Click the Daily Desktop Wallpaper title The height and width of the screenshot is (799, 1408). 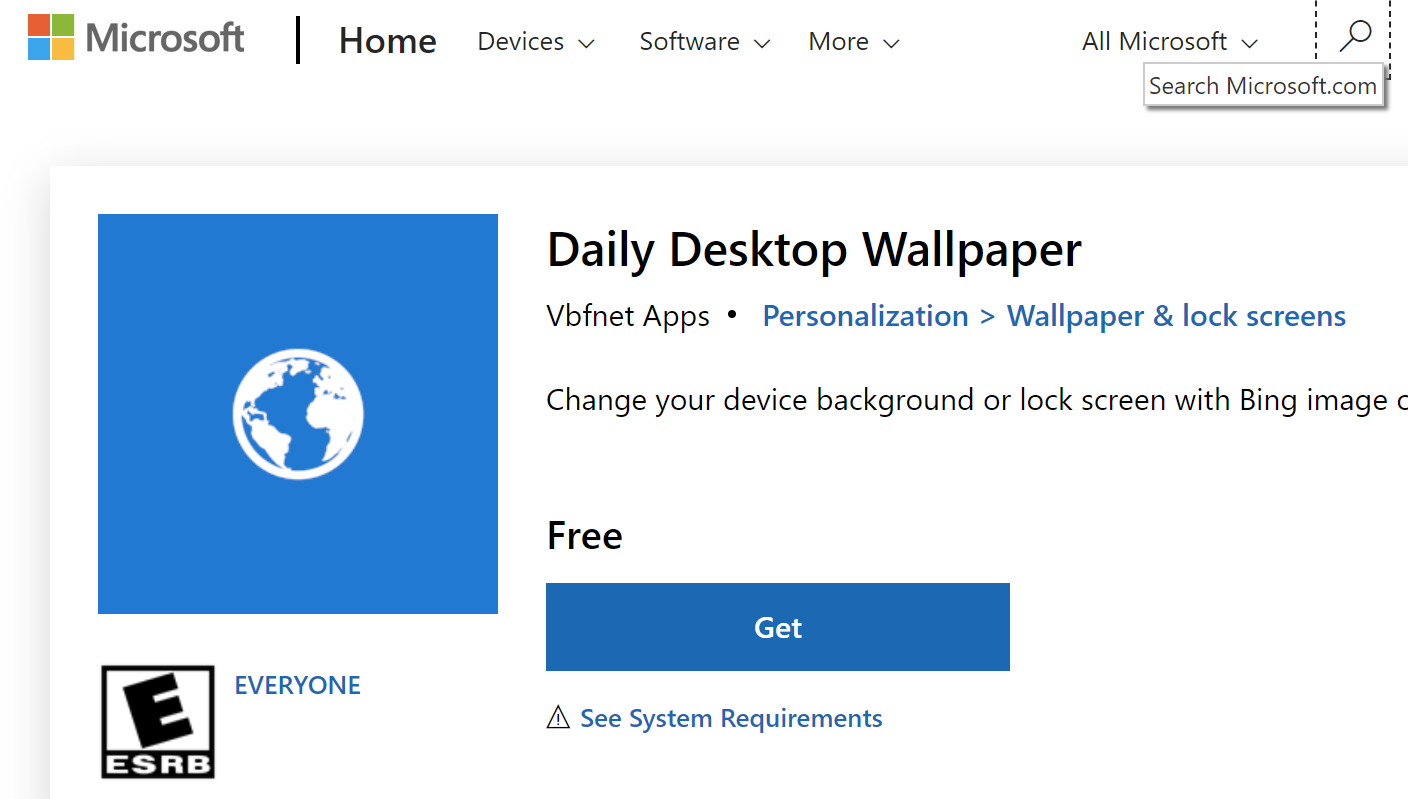tap(814, 250)
